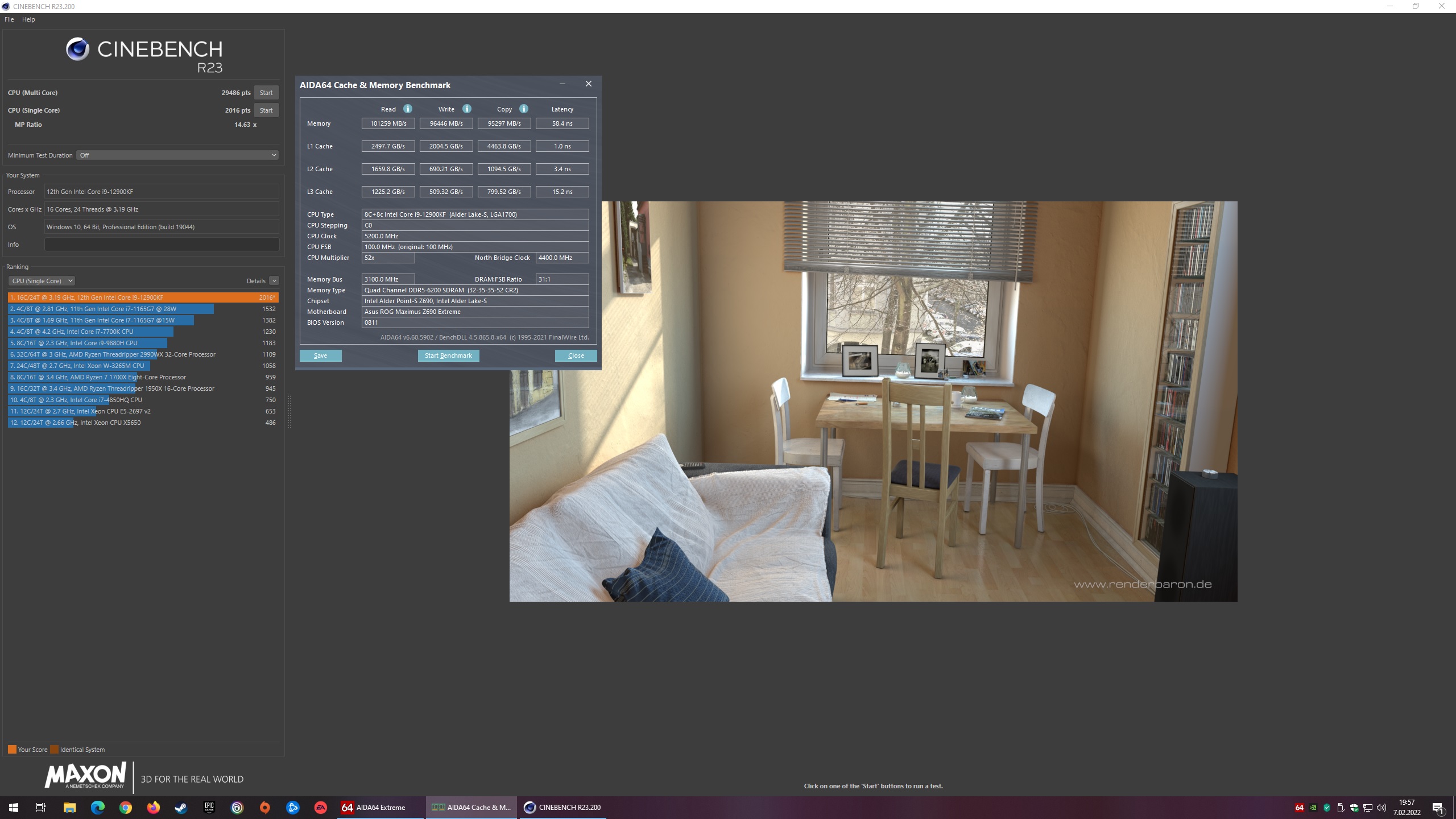Open the Windows Start menu
This screenshot has width=1456, height=819.
pos(14,807)
